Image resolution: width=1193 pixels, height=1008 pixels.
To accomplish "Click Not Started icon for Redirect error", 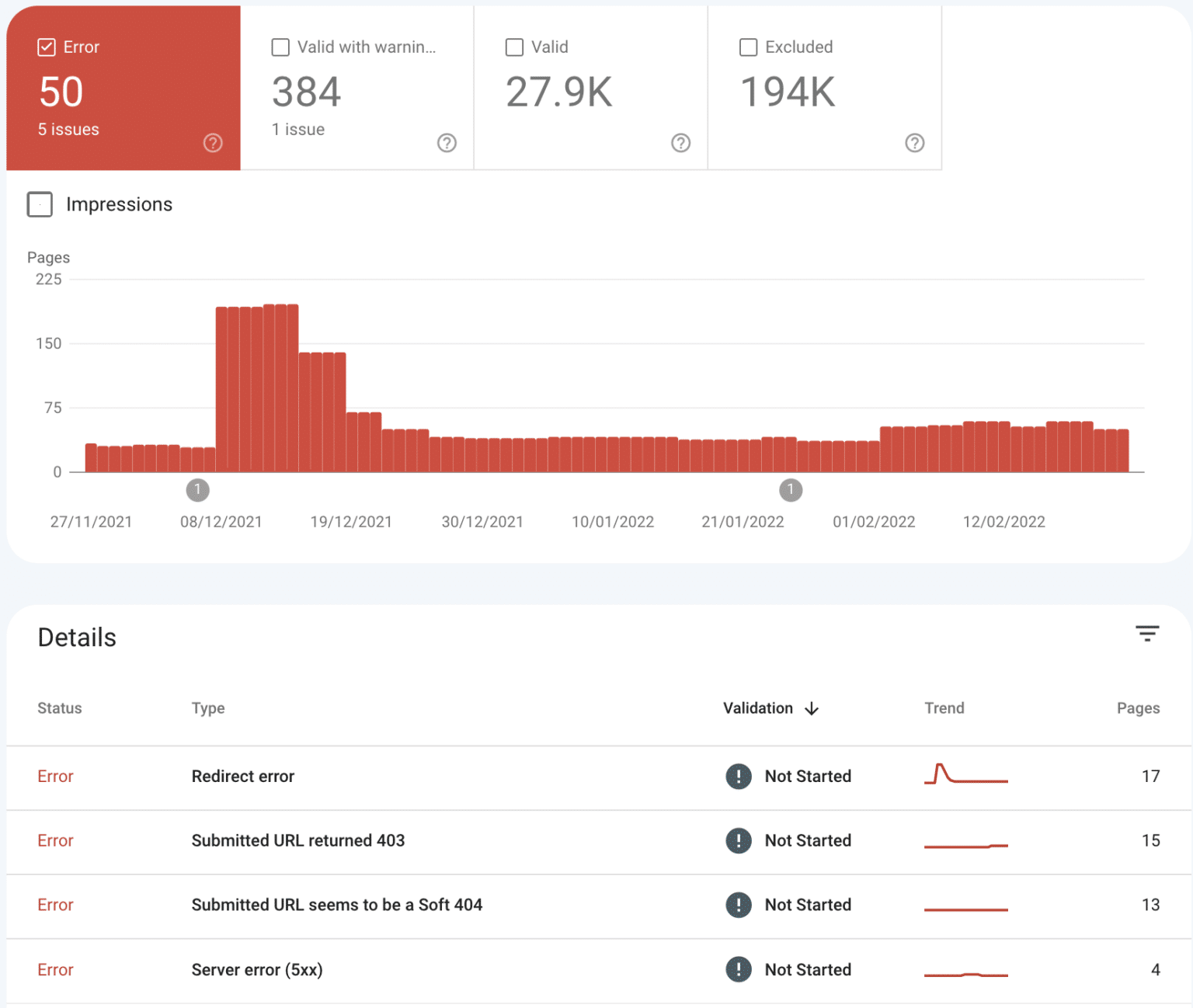I will [738, 777].
